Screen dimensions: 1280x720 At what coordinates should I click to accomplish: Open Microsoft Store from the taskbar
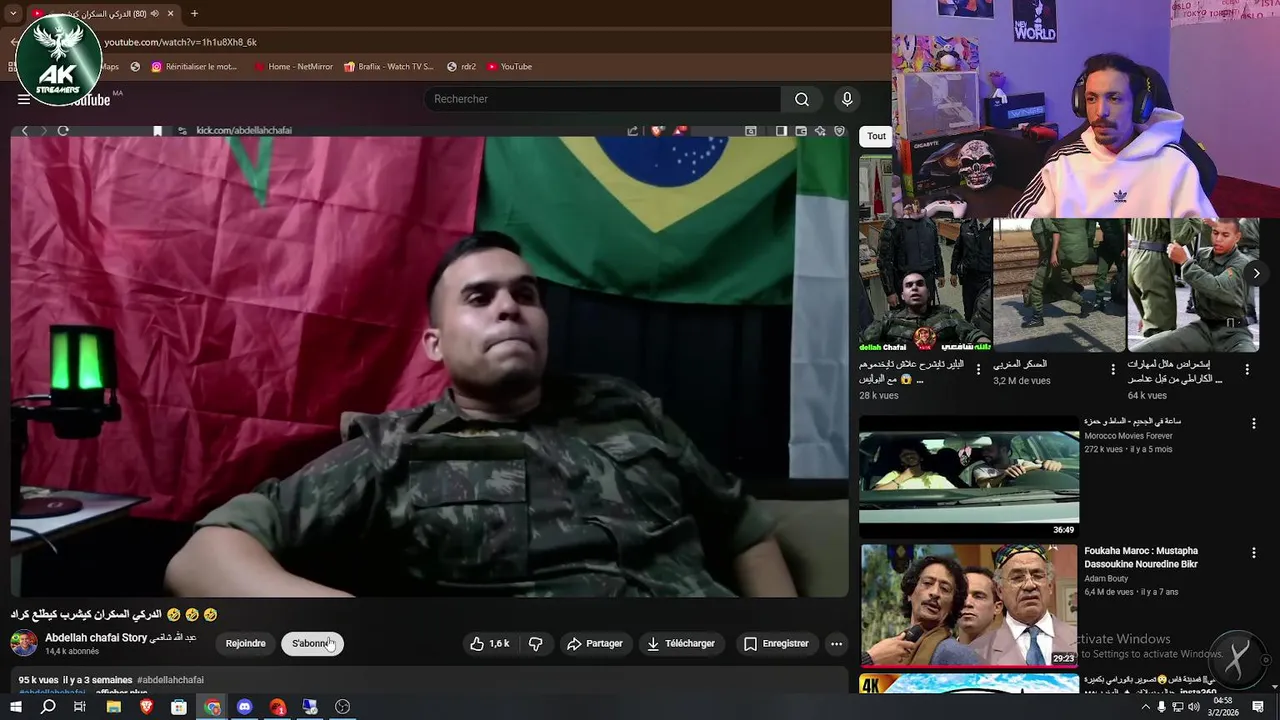click(x=179, y=707)
